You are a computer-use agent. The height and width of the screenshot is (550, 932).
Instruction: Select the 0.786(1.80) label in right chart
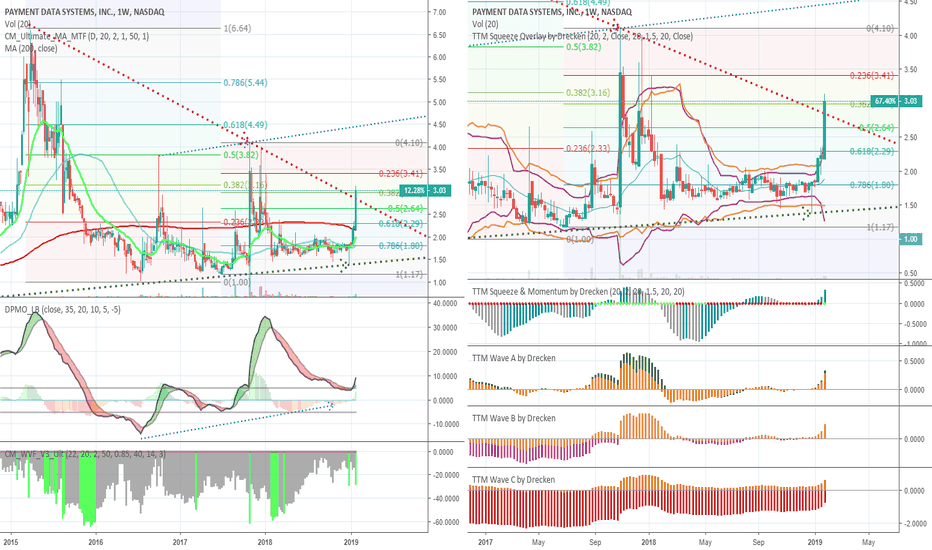(x=871, y=185)
